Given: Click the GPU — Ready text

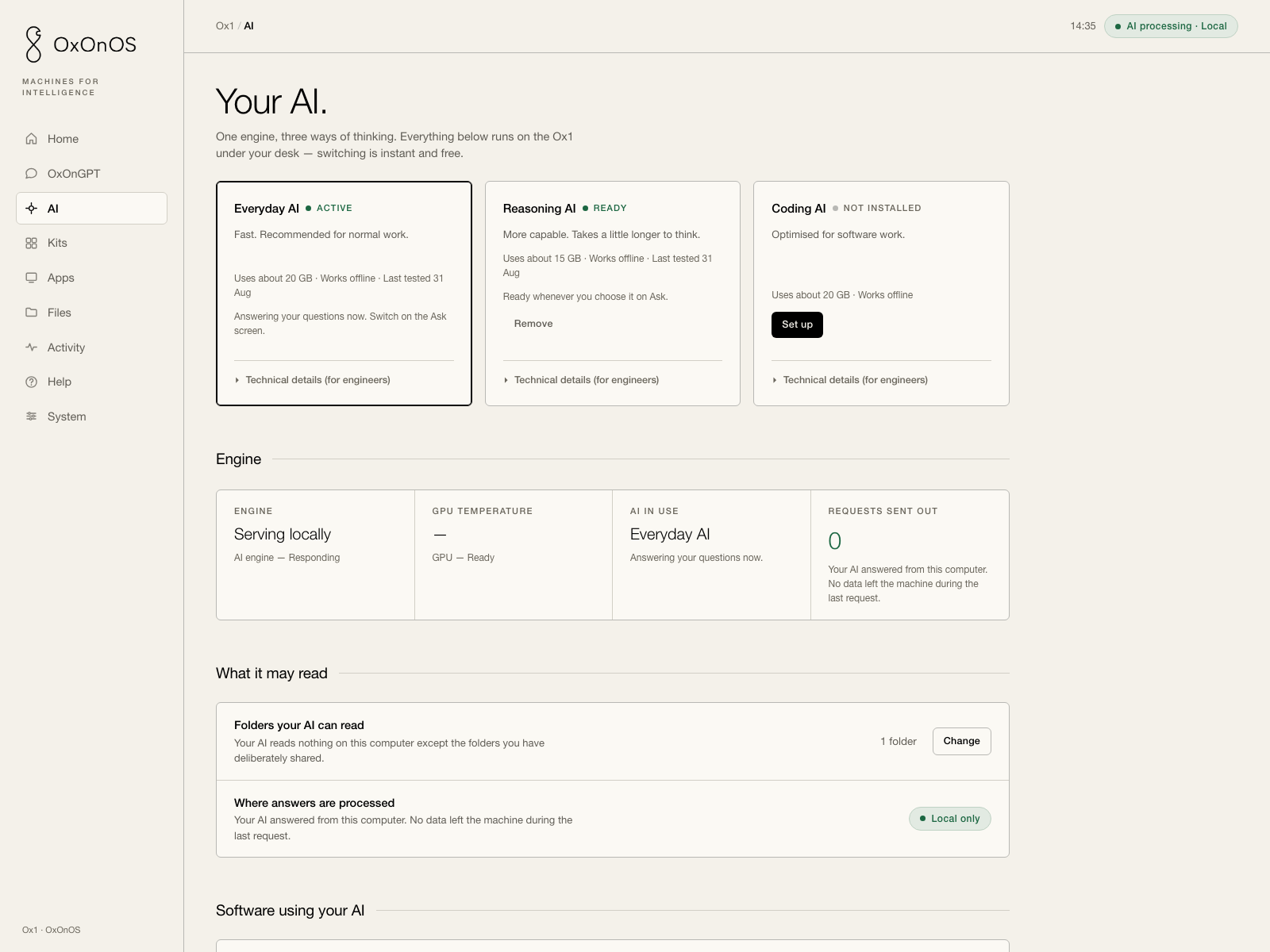Looking at the screenshot, I should click(x=463, y=558).
